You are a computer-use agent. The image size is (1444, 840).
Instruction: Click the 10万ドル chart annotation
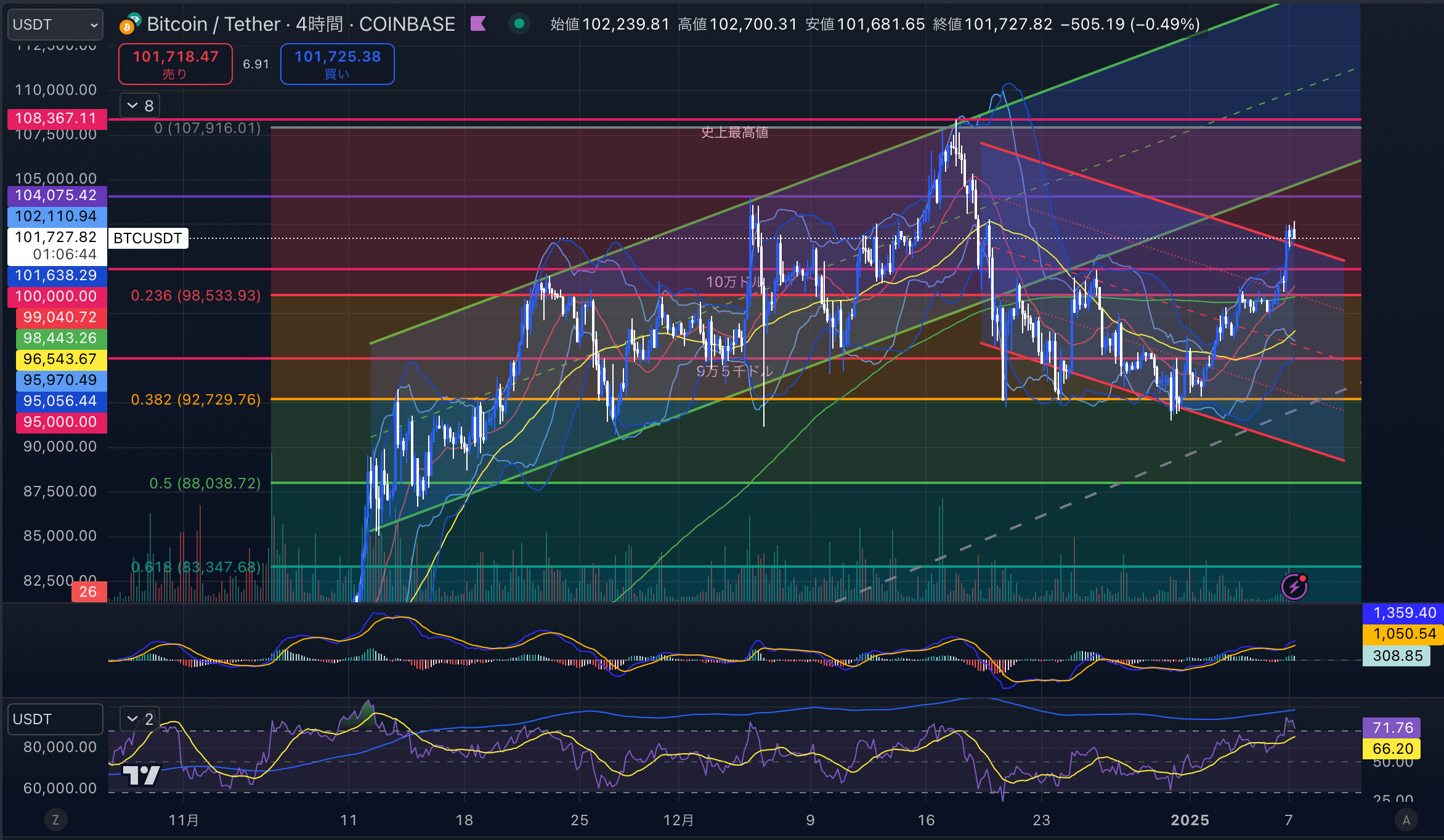pos(735,282)
